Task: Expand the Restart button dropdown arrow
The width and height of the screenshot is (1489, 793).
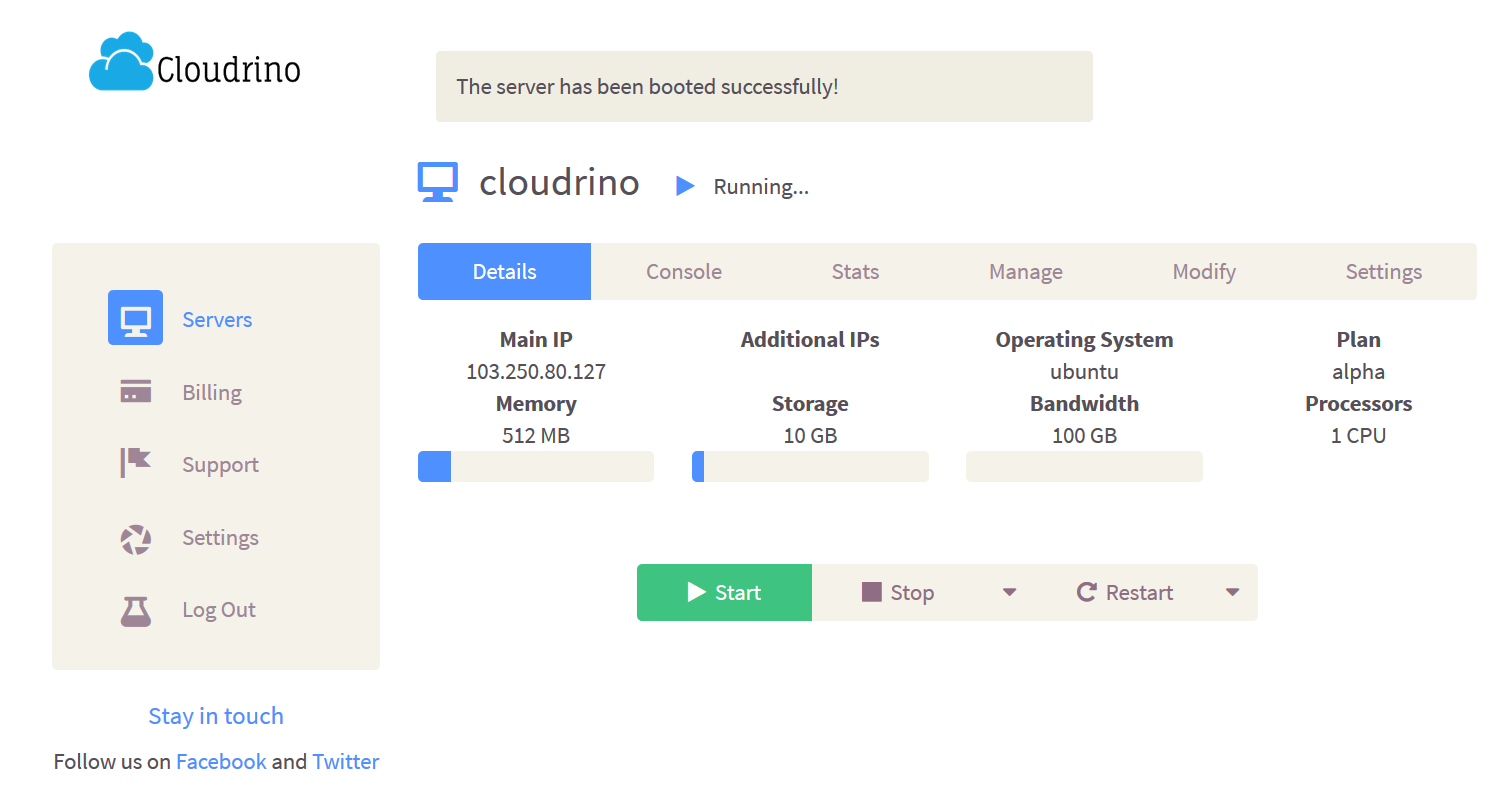Action: pos(1232,593)
